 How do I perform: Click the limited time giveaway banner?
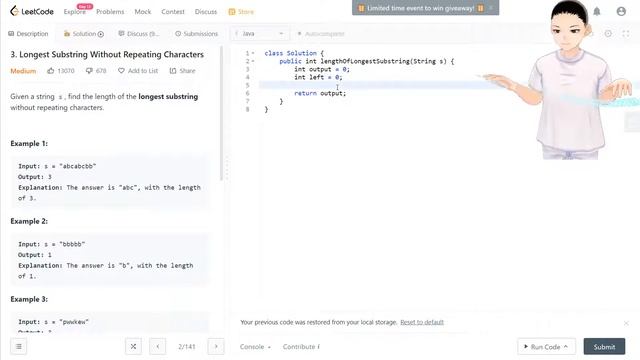425,8
